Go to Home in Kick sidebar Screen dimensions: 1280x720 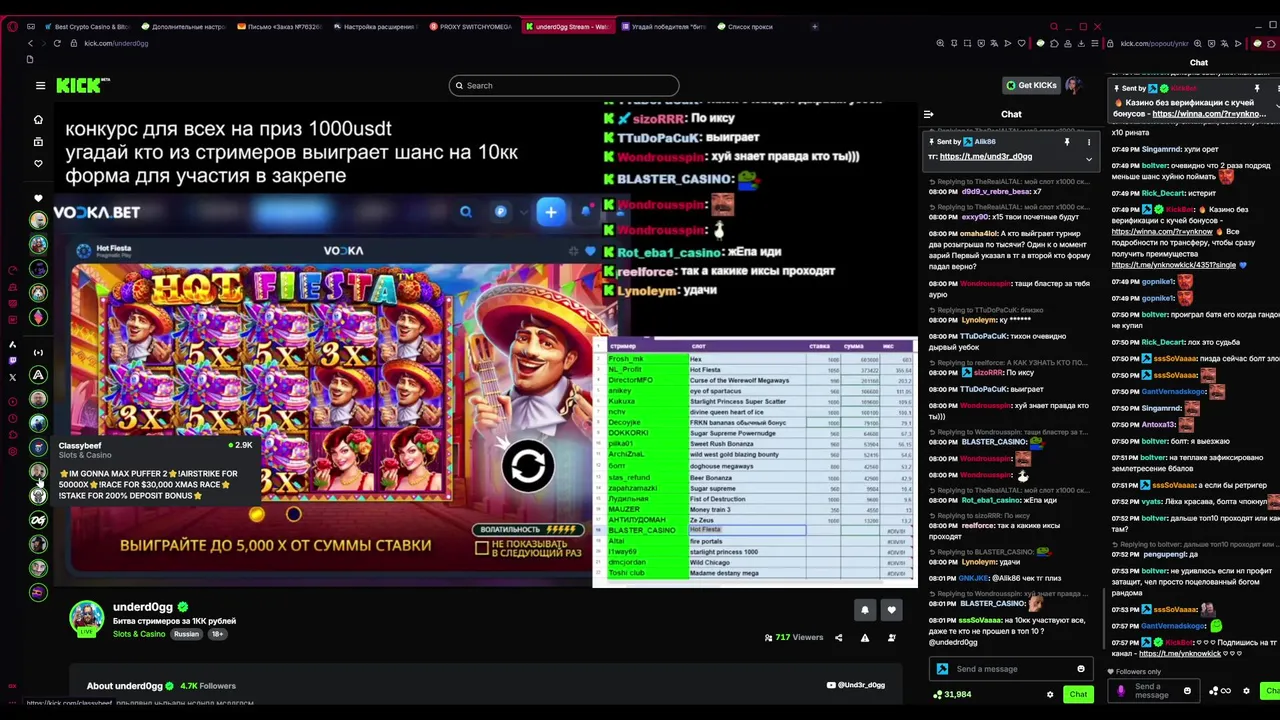(x=38, y=120)
